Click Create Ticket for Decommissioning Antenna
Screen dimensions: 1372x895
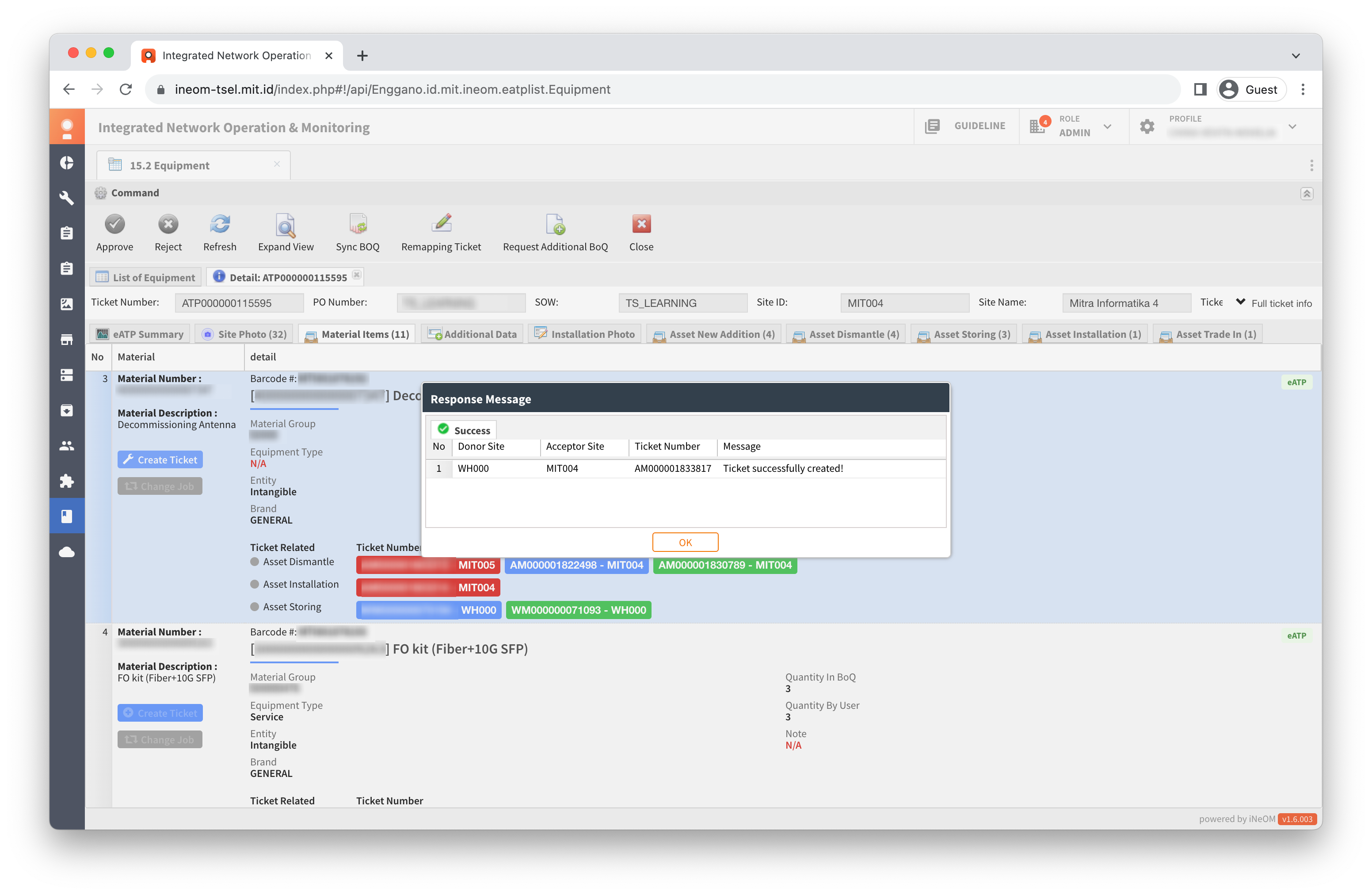pyautogui.click(x=160, y=460)
